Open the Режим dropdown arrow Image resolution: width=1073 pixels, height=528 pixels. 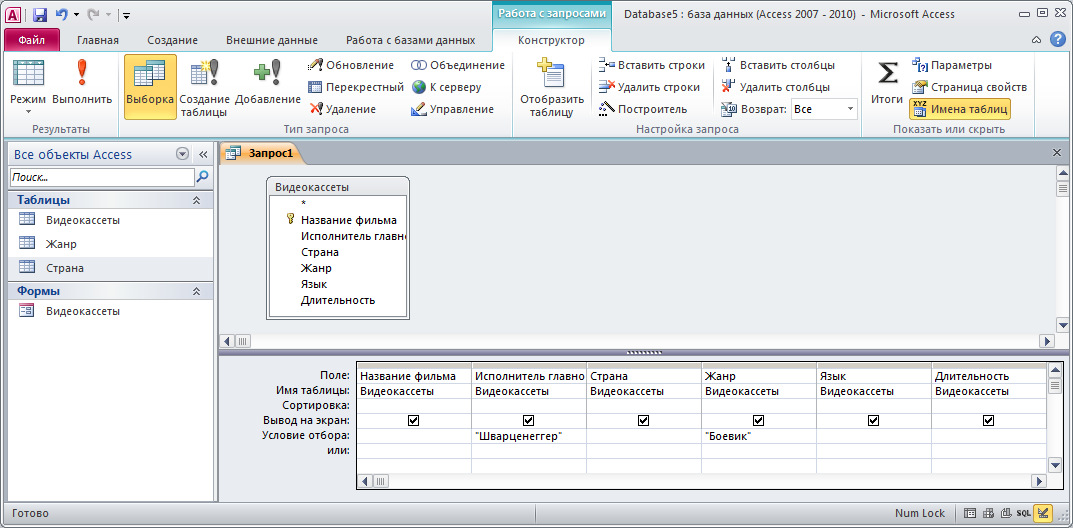tap(29, 111)
